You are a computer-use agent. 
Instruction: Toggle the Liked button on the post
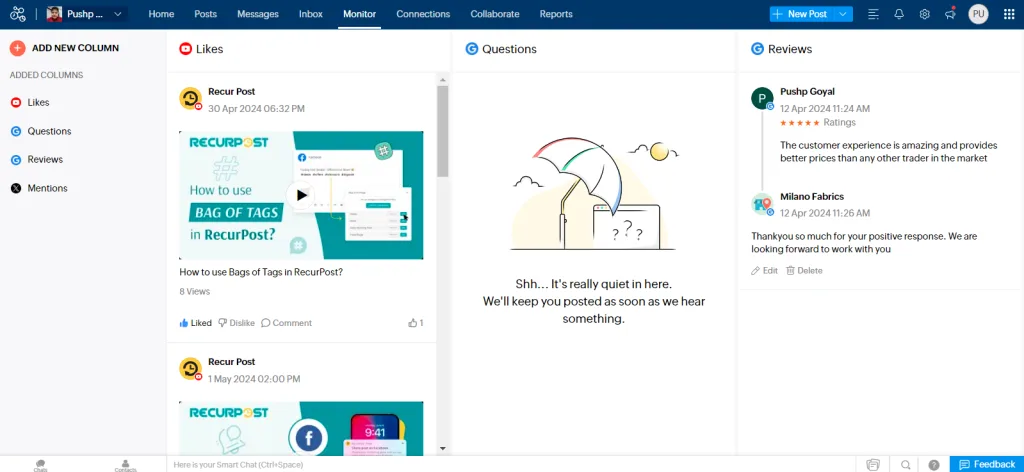(x=195, y=323)
